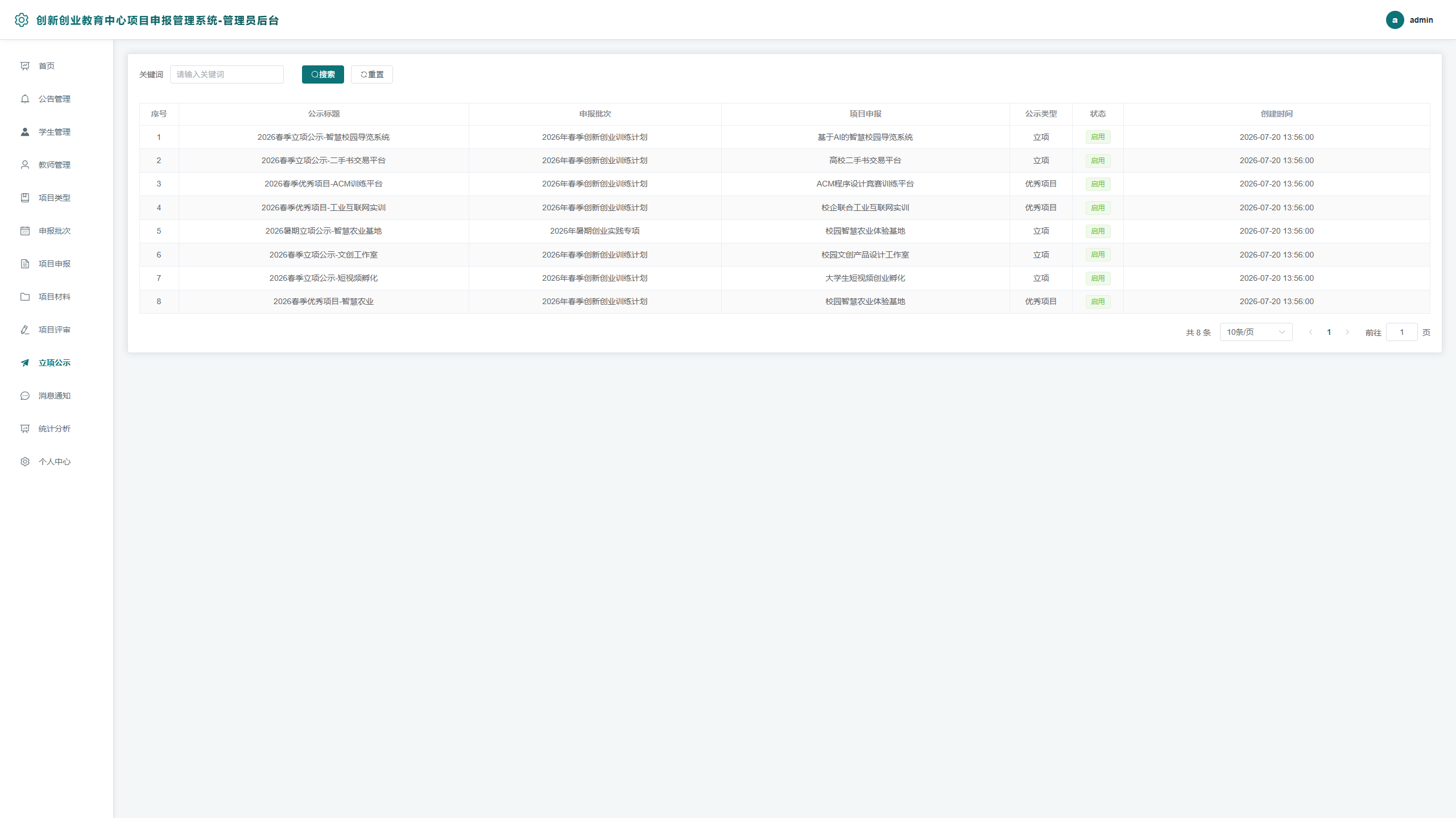Select 项目类型 in the sidebar
Screen dimensions: 1456x818
pos(57,198)
